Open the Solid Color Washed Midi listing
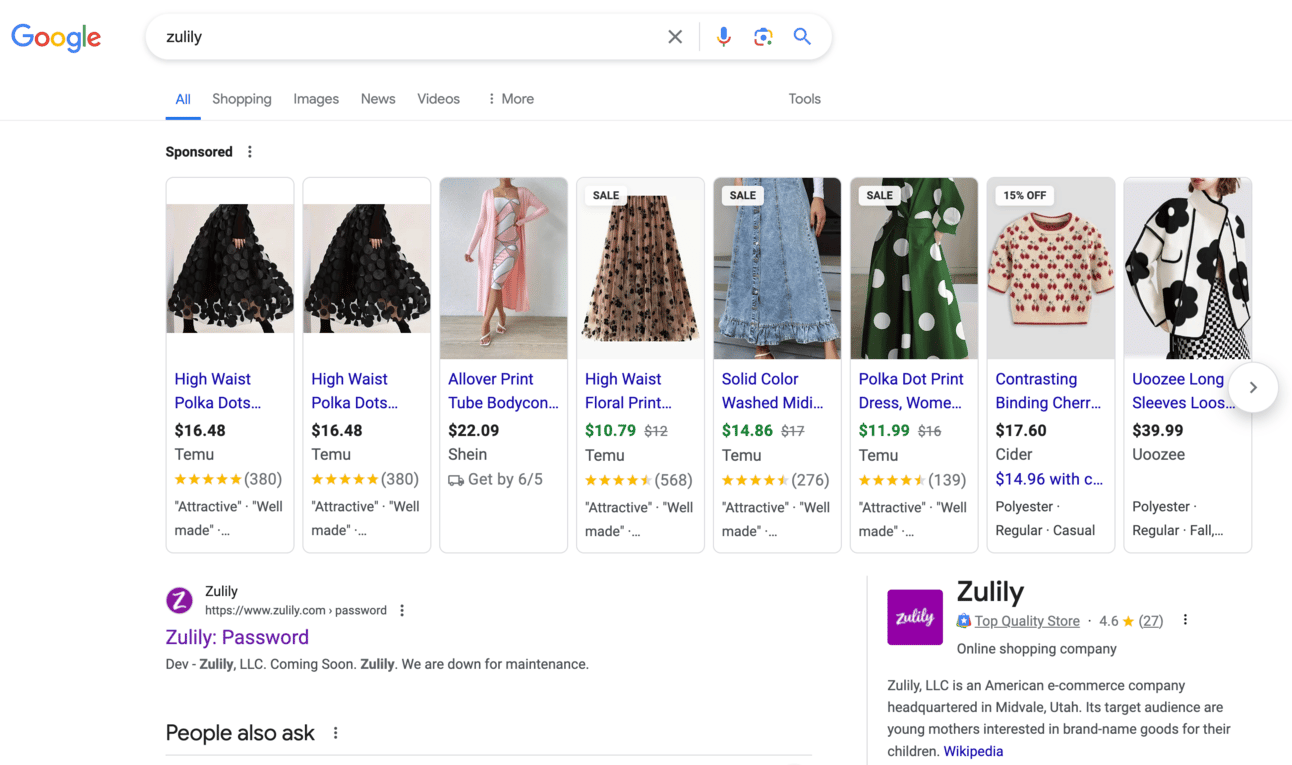Viewport: 1292px width, 765px height. click(773, 391)
